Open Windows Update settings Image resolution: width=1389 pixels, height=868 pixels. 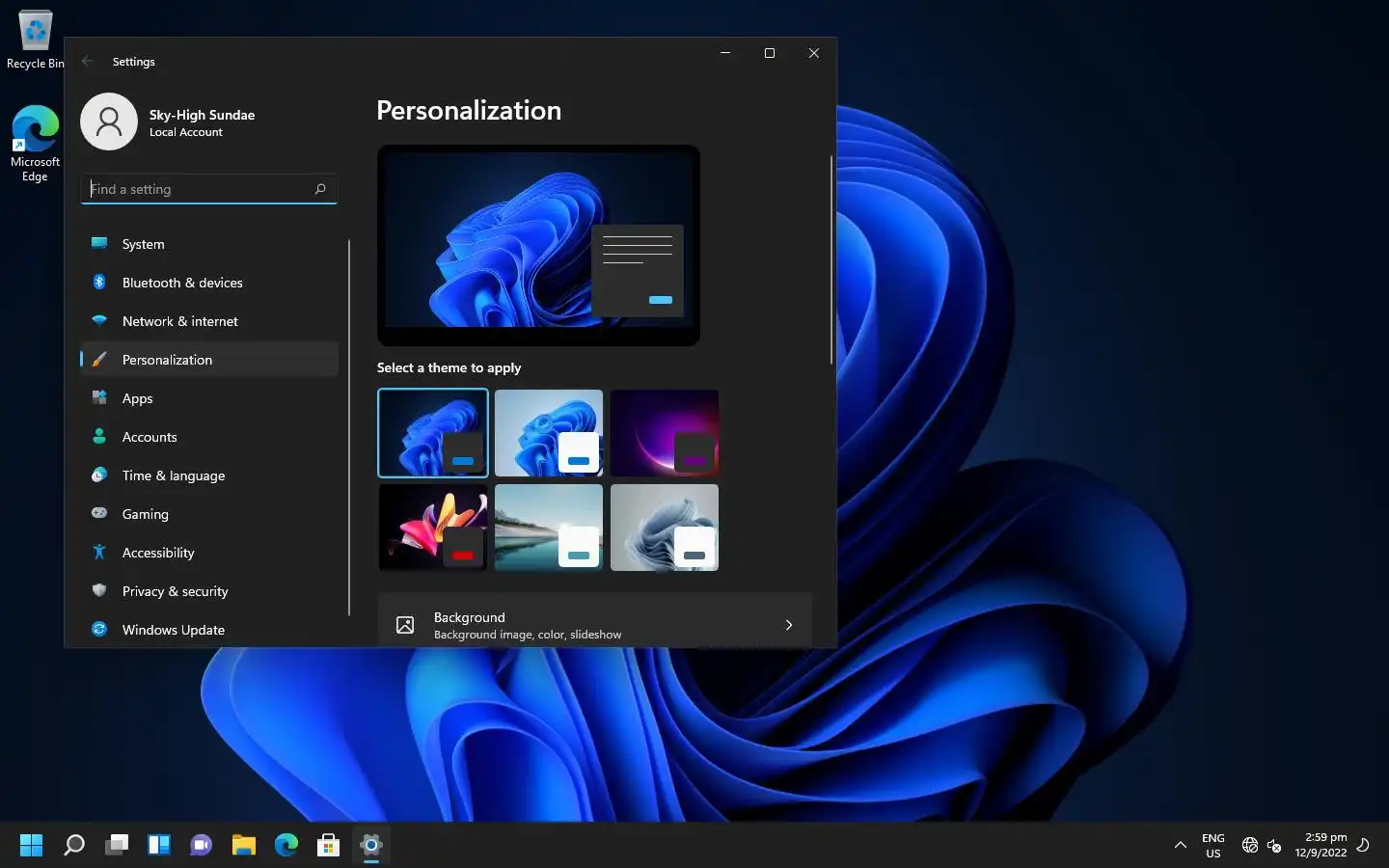click(209, 630)
